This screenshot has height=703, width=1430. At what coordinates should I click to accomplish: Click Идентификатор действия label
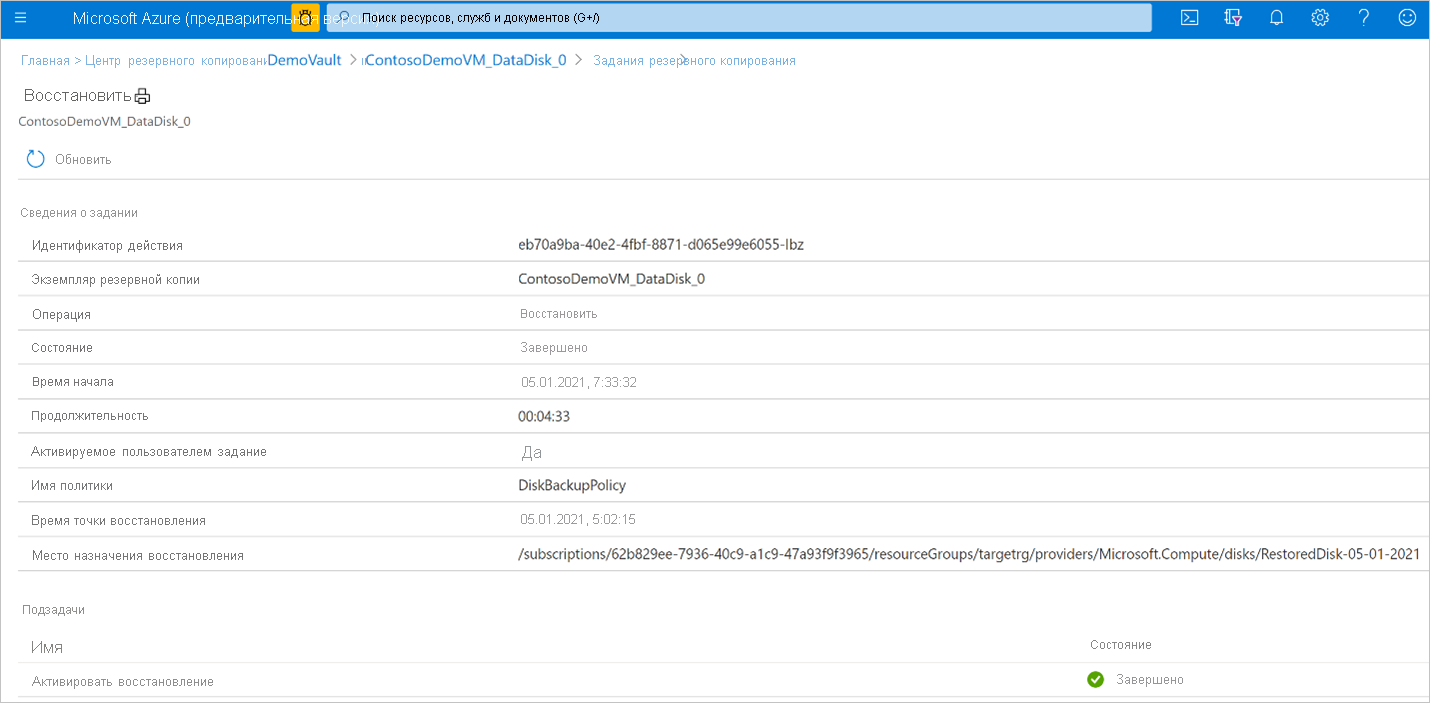click(x=107, y=246)
